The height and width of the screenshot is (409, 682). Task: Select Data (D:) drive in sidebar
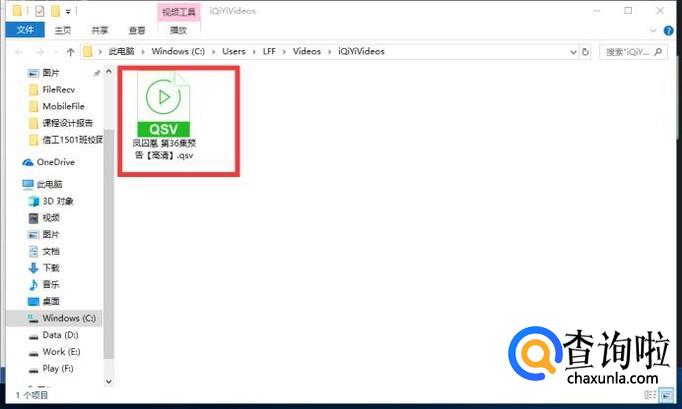pos(60,335)
